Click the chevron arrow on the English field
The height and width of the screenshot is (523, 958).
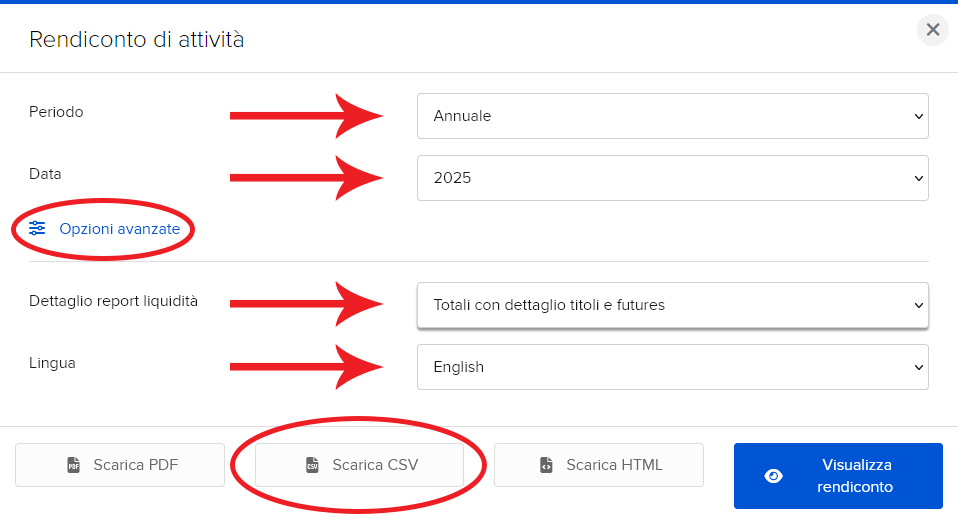918,367
